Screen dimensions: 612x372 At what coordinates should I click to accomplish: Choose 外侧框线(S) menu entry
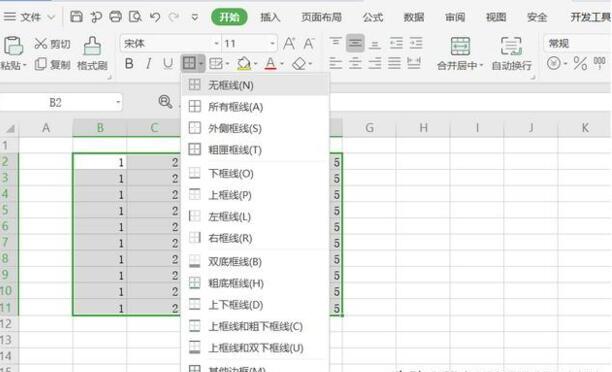click(255, 128)
